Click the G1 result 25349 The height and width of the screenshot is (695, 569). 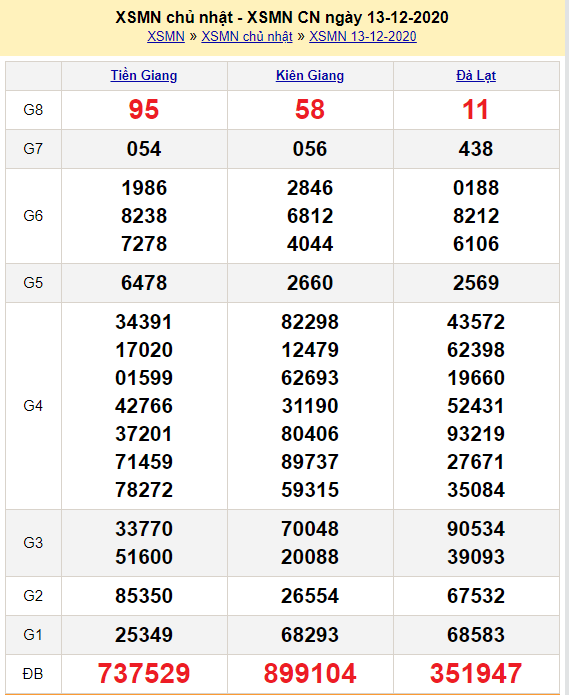click(x=144, y=635)
